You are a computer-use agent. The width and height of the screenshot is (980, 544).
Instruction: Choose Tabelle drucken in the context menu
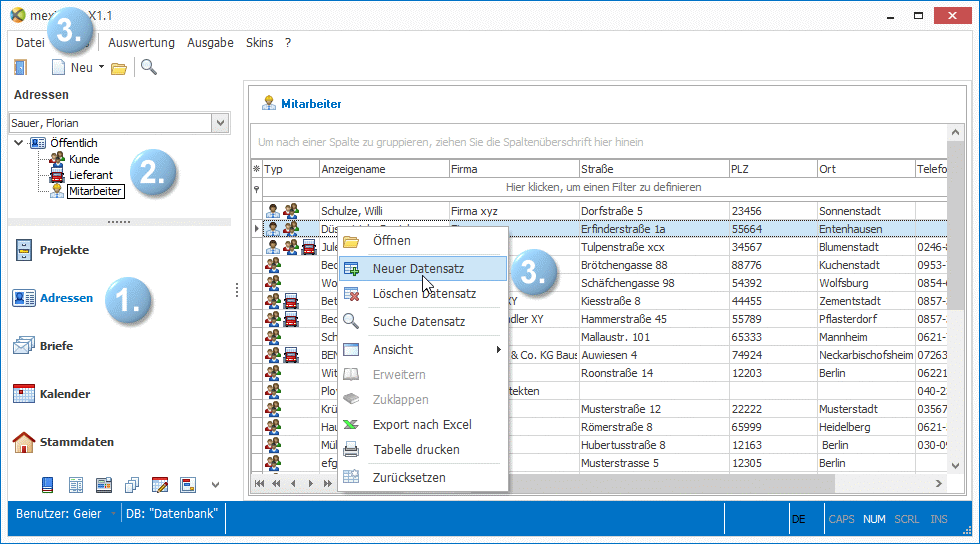click(x=423, y=450)
